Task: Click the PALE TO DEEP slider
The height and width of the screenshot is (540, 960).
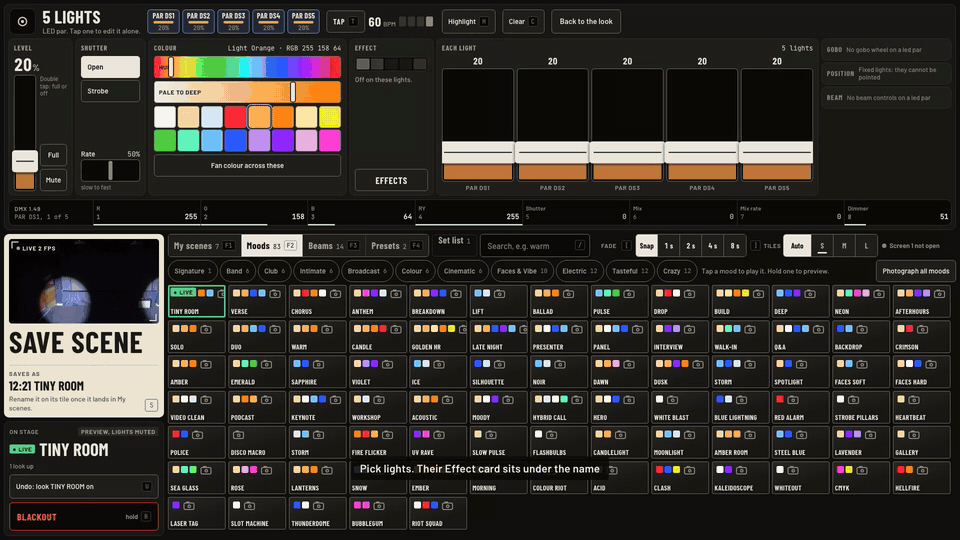Action: coord(247,92)
